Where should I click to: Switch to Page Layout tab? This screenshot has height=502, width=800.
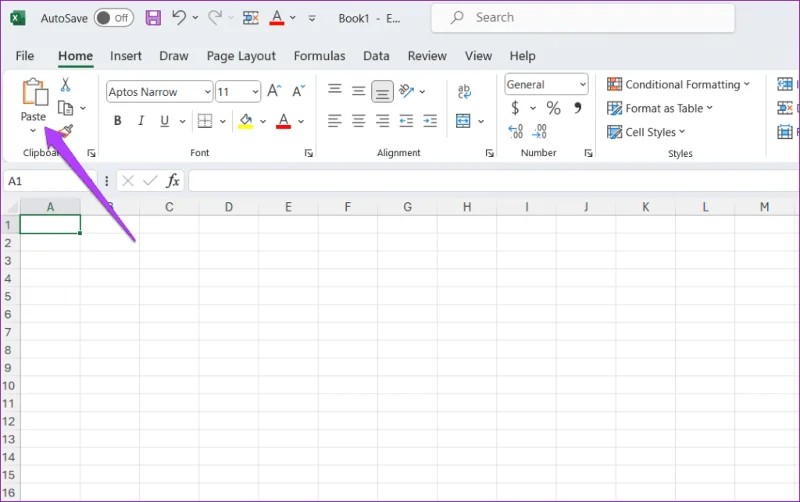(x=241, y=56)
